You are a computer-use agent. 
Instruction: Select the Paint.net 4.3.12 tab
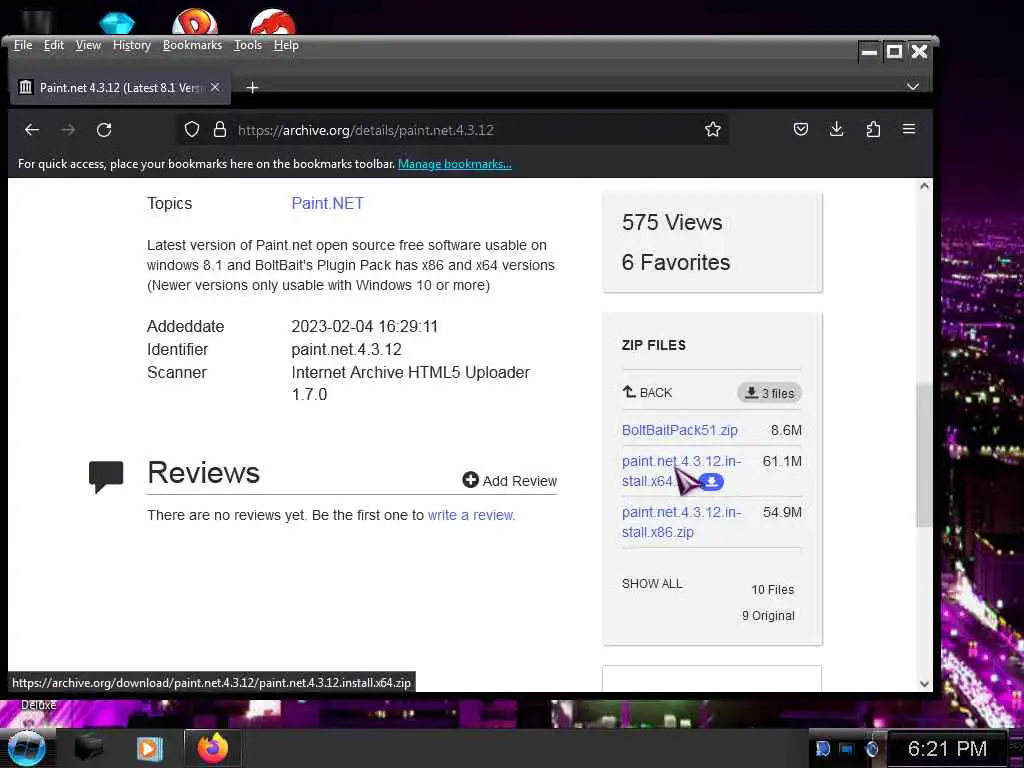pyautogui.click(x=120, y=88)
